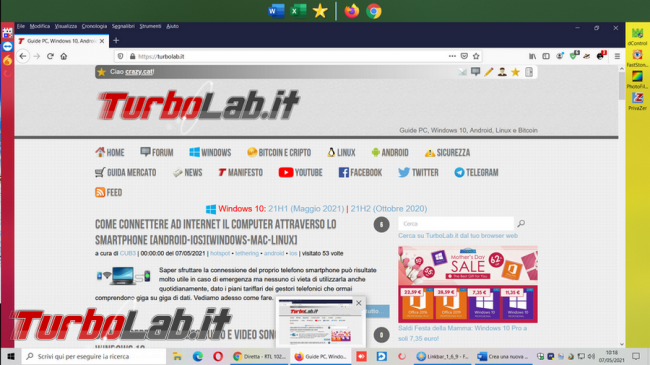
Task: Open the Visualizza menu
Action: point(65,26)
